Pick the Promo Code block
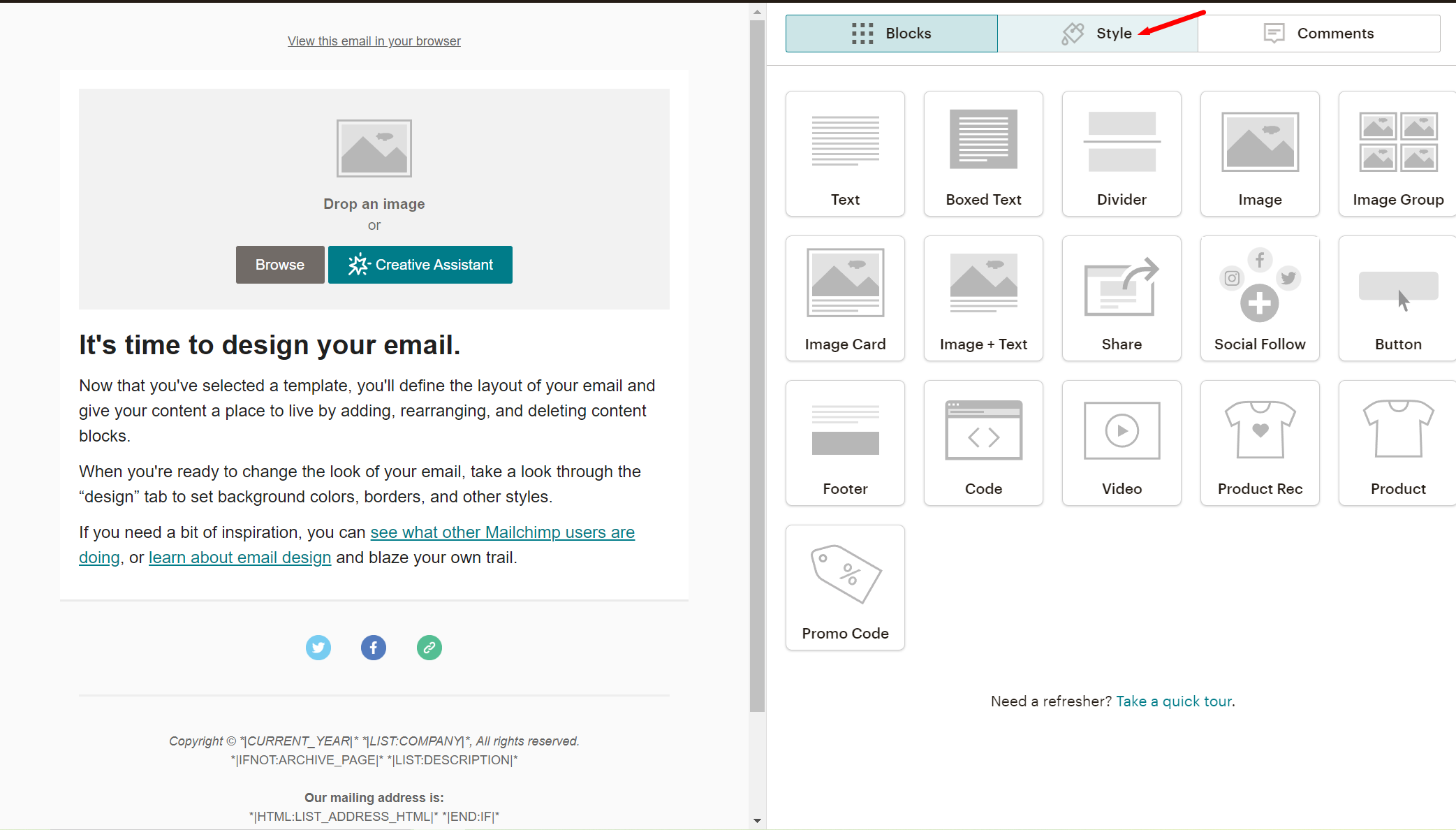The width and height of the screenshot is (1456, 830). pos(845,588)
